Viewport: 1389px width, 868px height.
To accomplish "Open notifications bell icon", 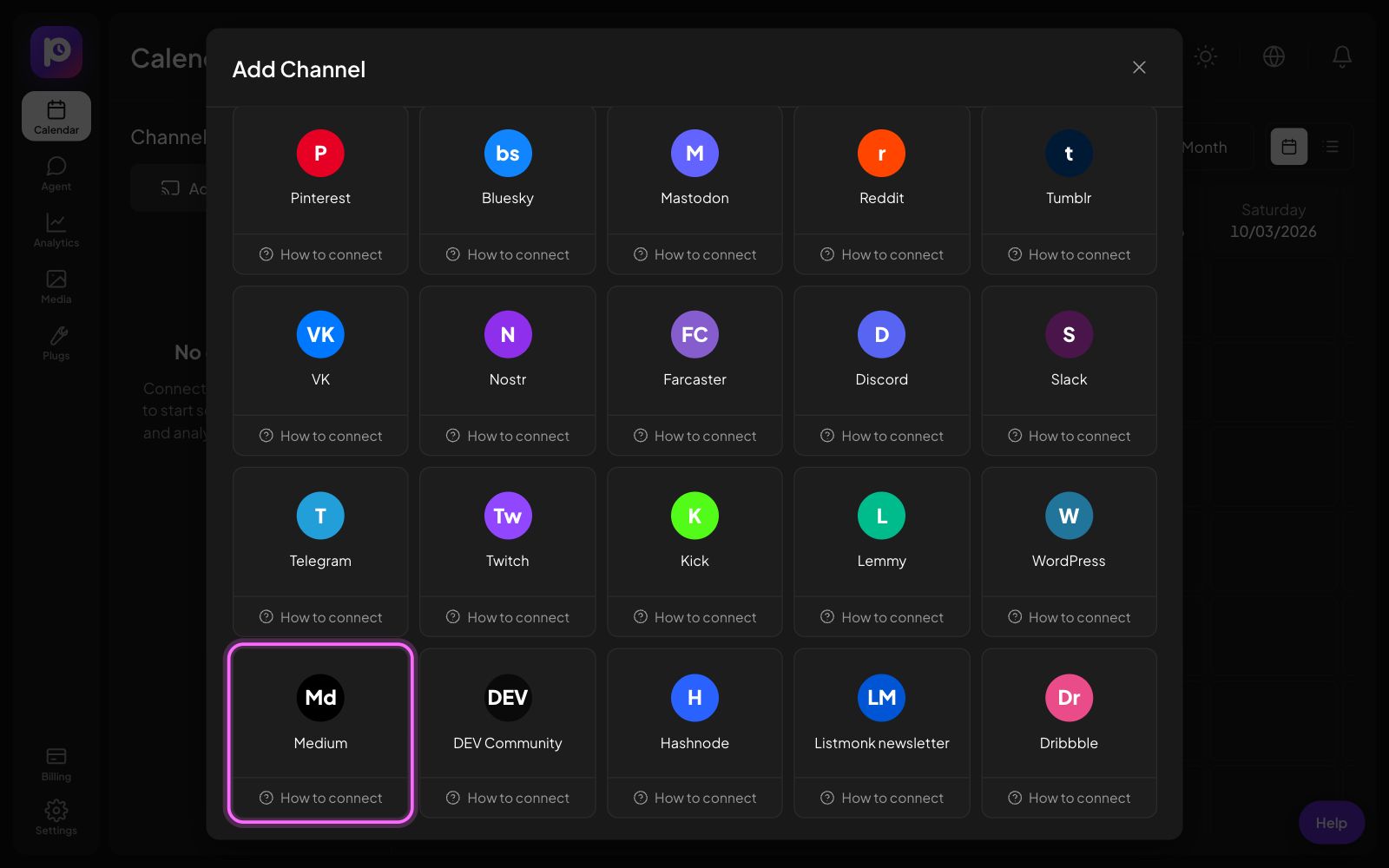I will pos(1342,56).
